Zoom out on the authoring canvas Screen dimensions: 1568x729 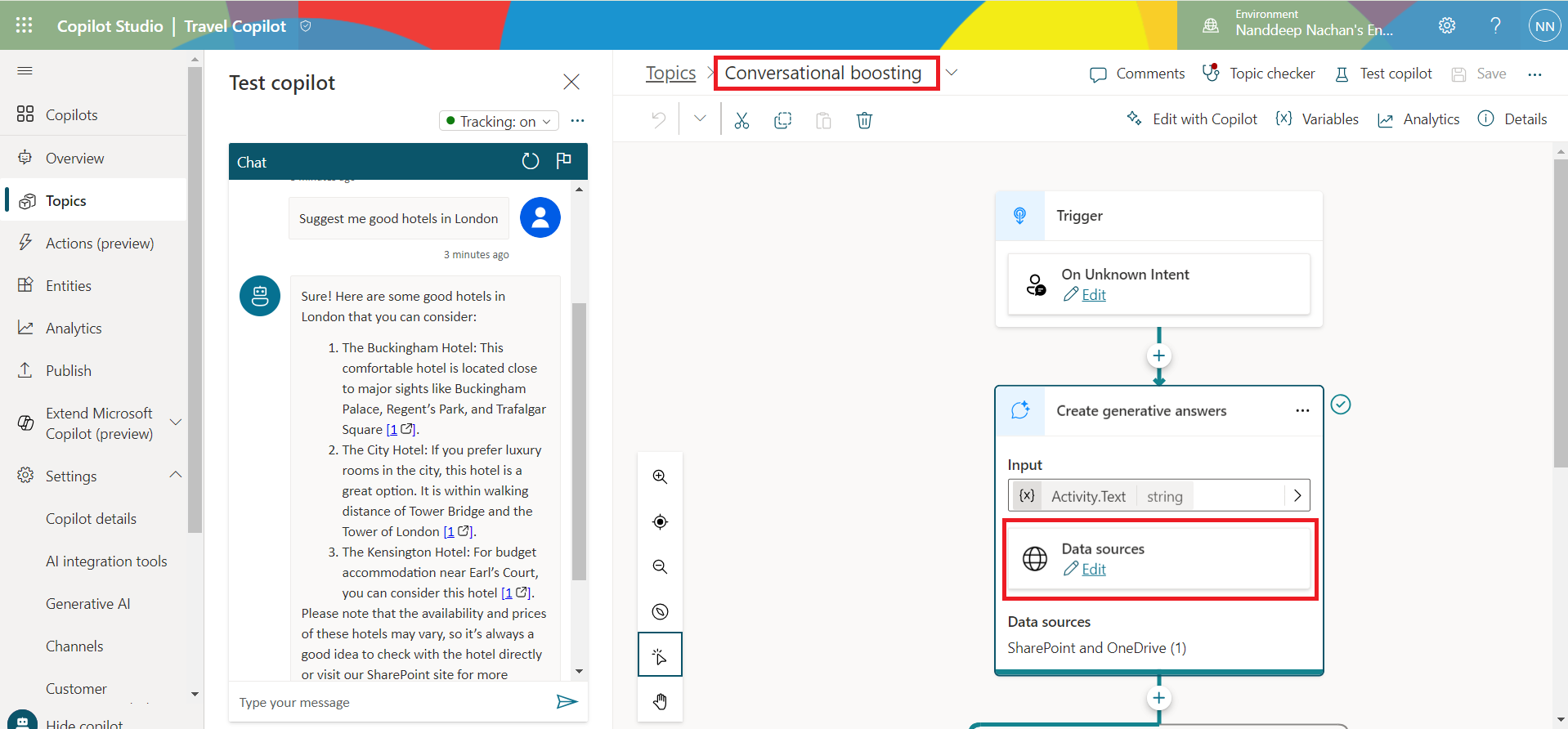pos(660,566)
